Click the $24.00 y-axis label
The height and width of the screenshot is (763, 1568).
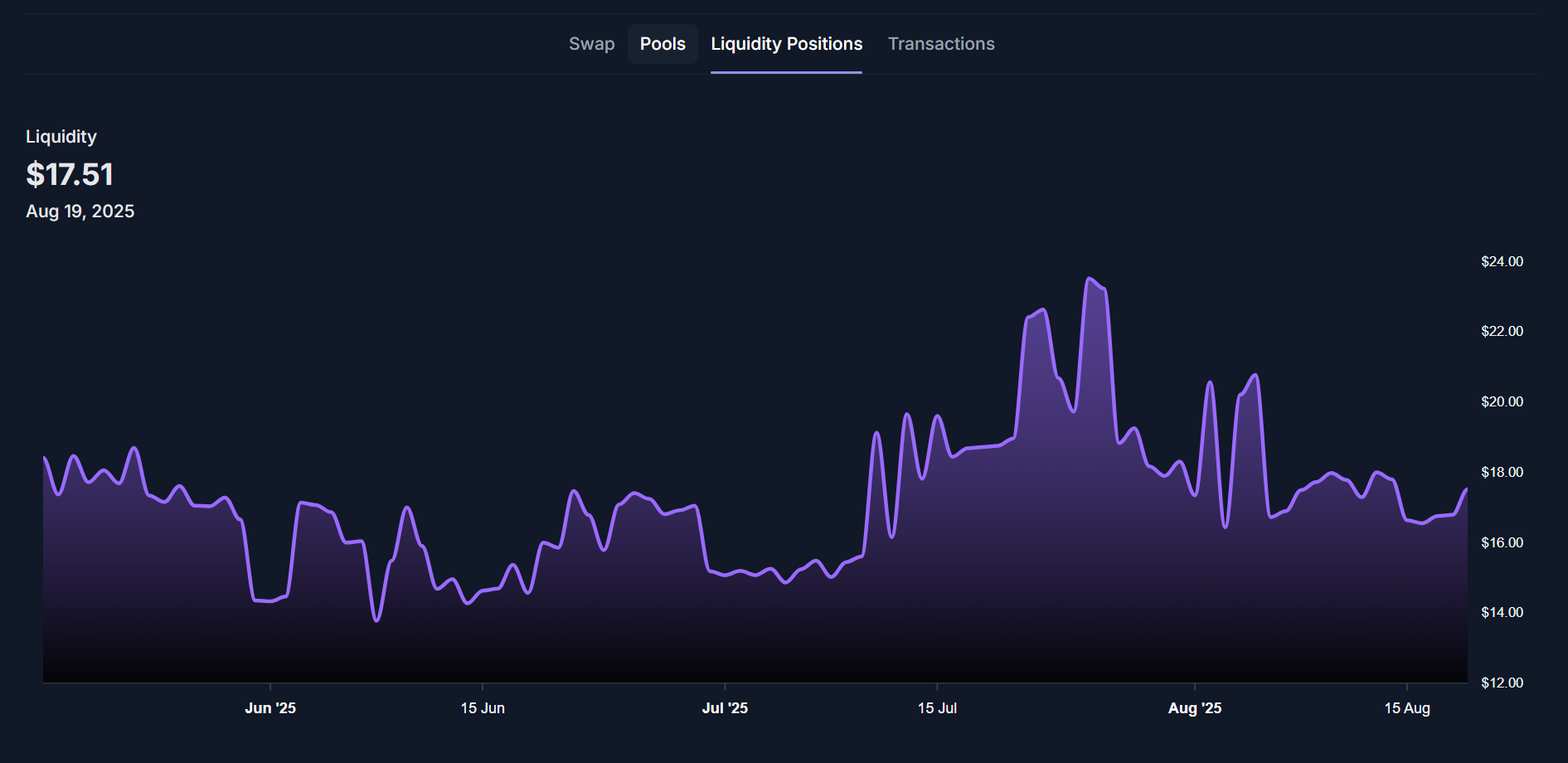[x=1502, y=262]
